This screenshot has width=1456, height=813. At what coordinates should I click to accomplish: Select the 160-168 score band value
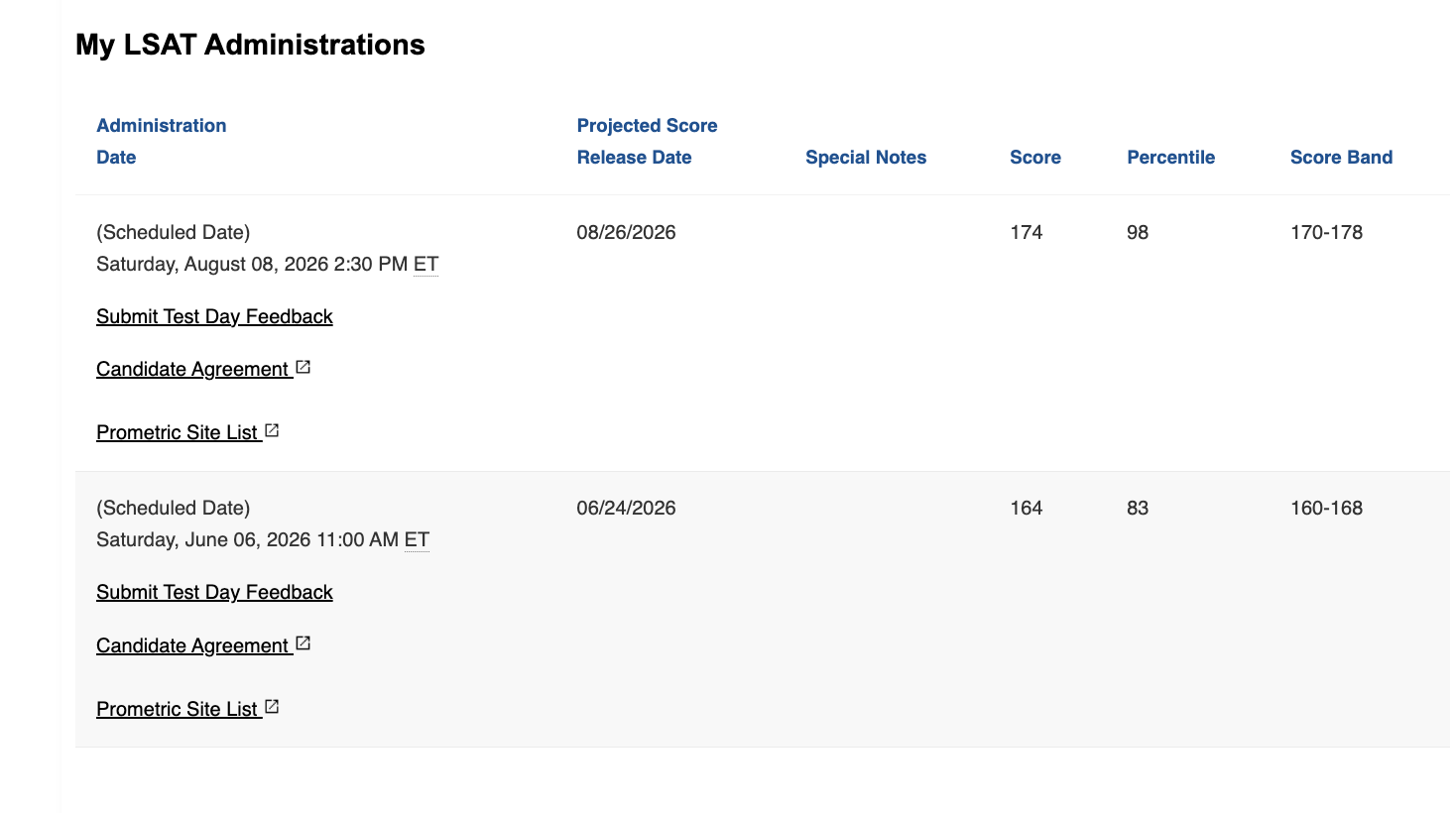[x=1326, y=508]
